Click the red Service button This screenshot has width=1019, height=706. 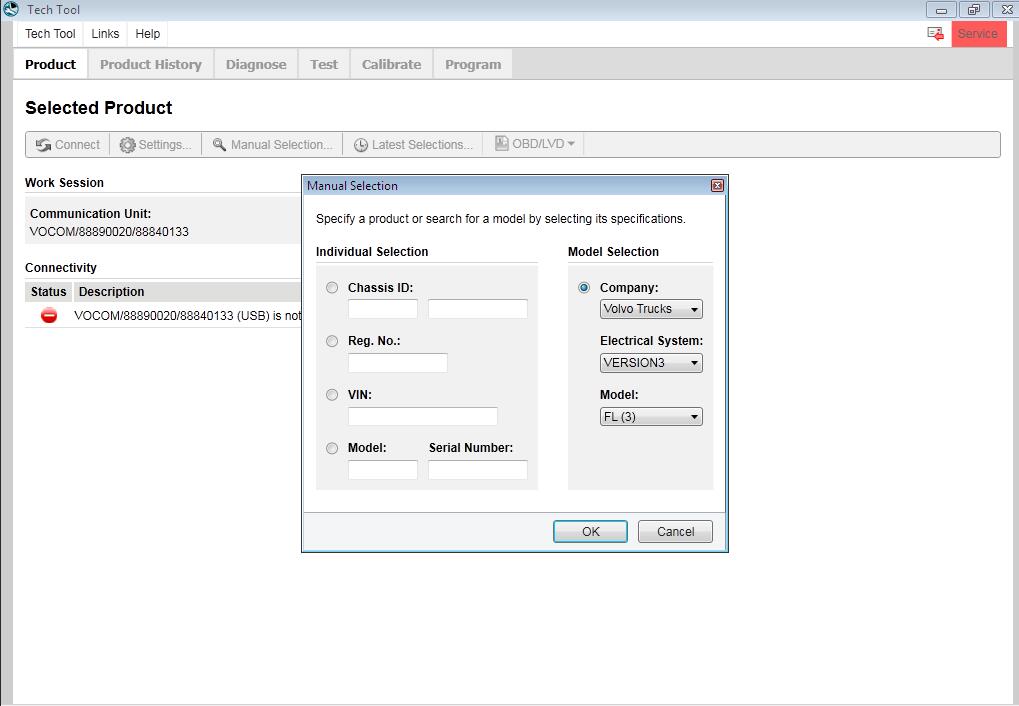point(978,34)
